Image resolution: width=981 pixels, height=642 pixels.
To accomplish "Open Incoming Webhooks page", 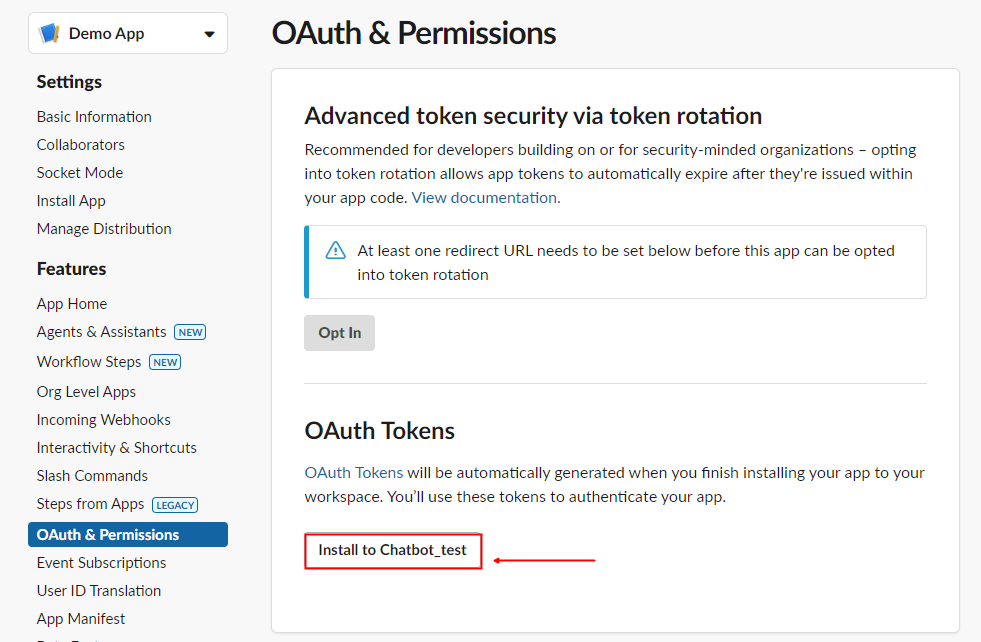I will click(104, 420).
